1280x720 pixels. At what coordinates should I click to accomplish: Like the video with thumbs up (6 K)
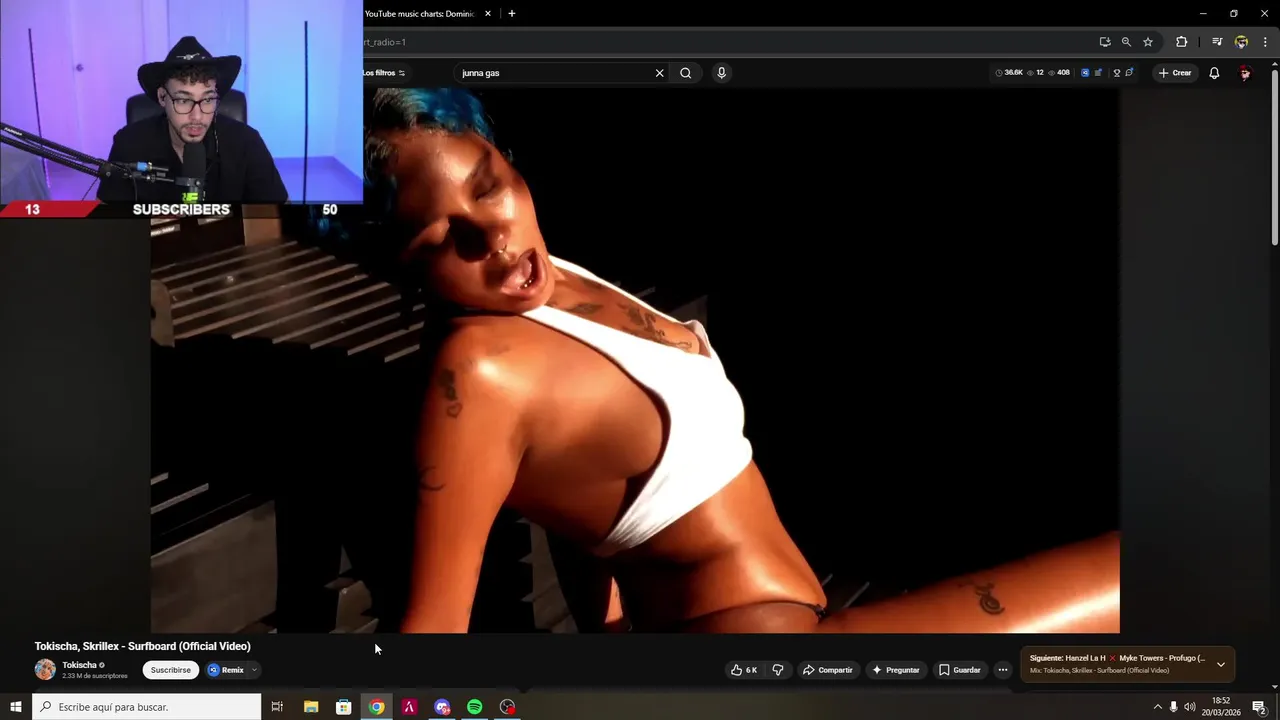744,670
